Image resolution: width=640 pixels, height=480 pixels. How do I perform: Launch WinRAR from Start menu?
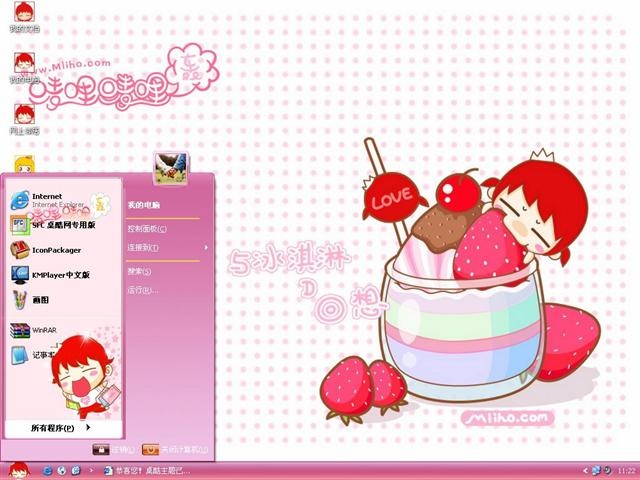[x=33, y=330]
